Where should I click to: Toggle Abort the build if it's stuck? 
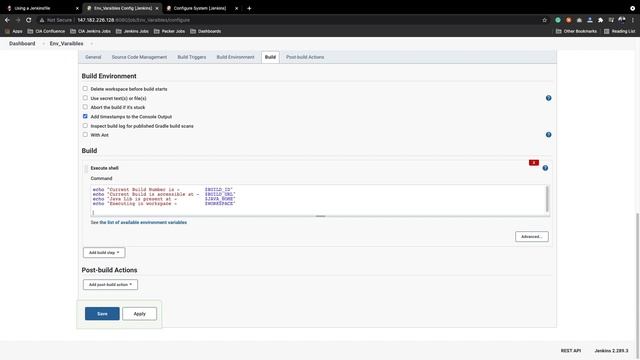click(85, 107)
